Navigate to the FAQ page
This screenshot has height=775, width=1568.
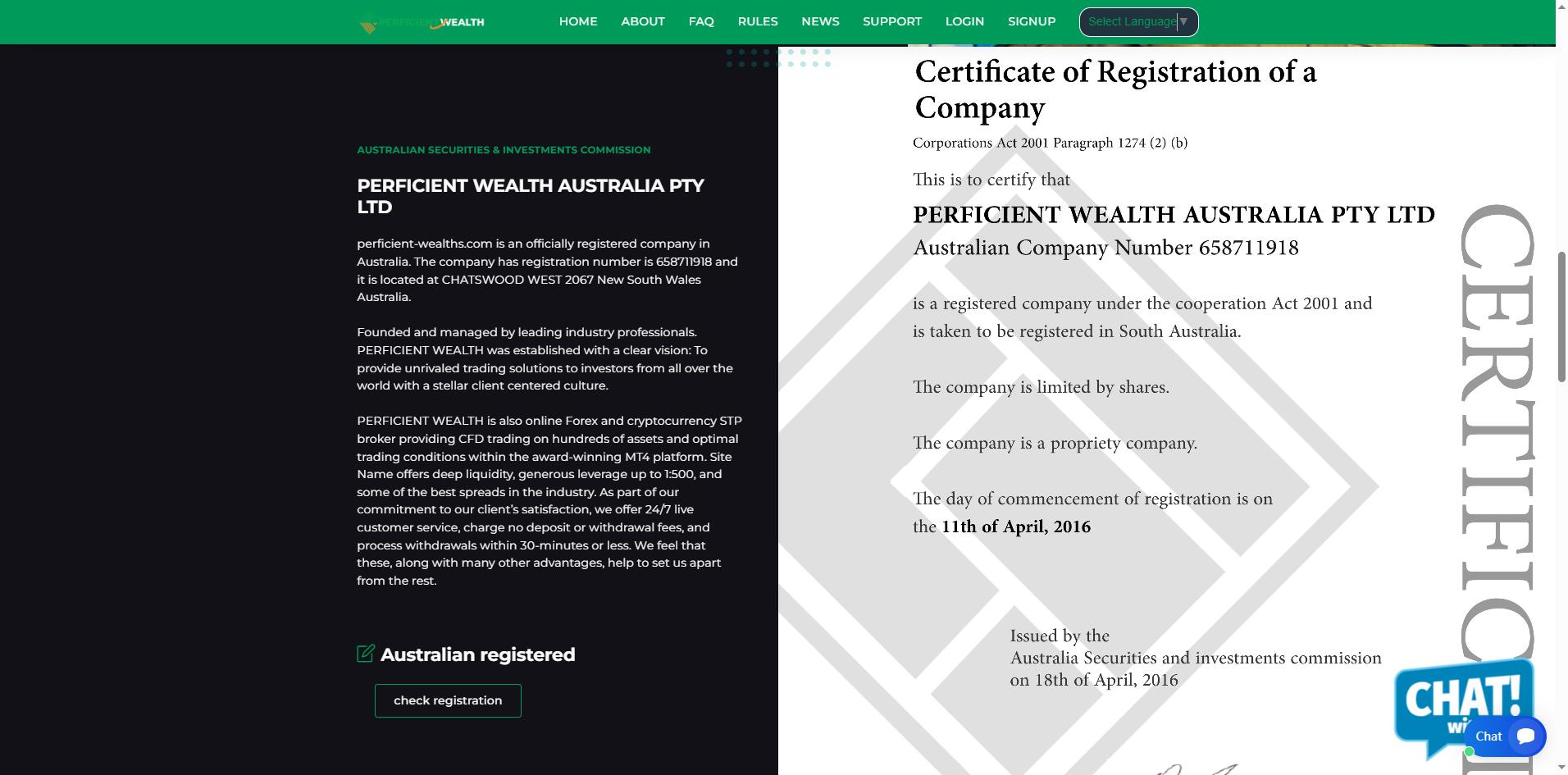[x=701, y=21]
